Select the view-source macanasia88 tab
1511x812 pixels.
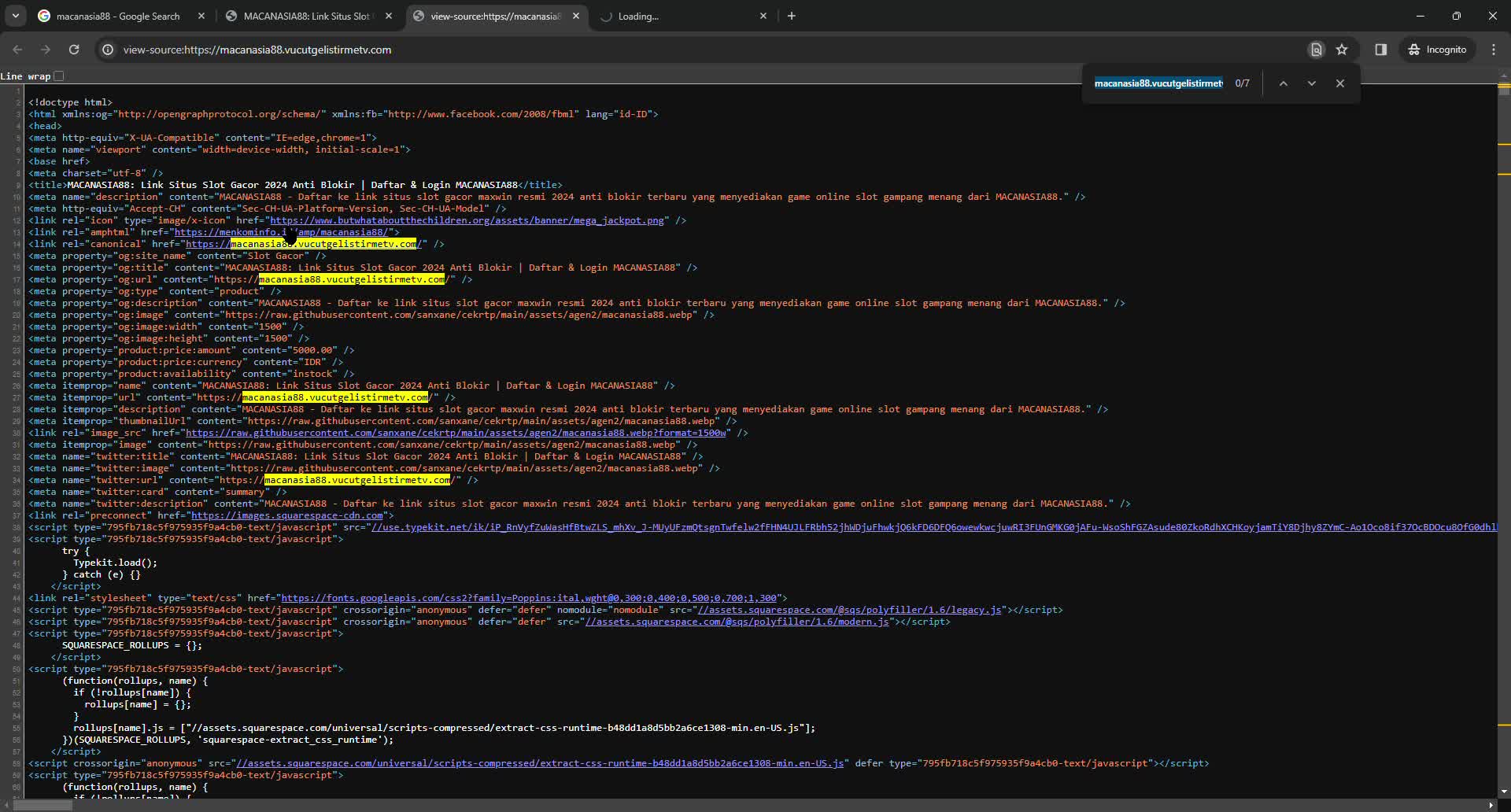pos(496,16)
